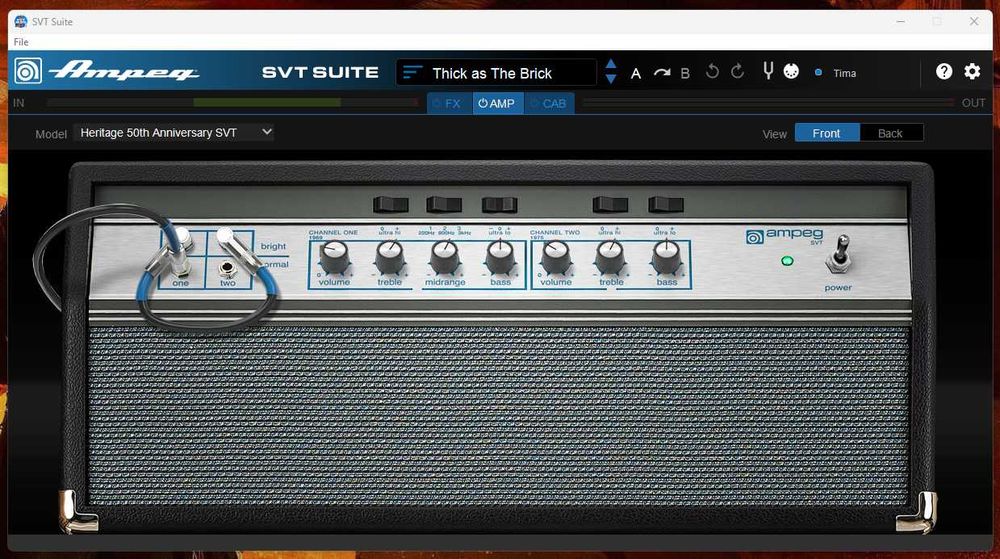Adjust Channel One treble knob
This screenshot has height=559, width=1000.
coord(389,258)
